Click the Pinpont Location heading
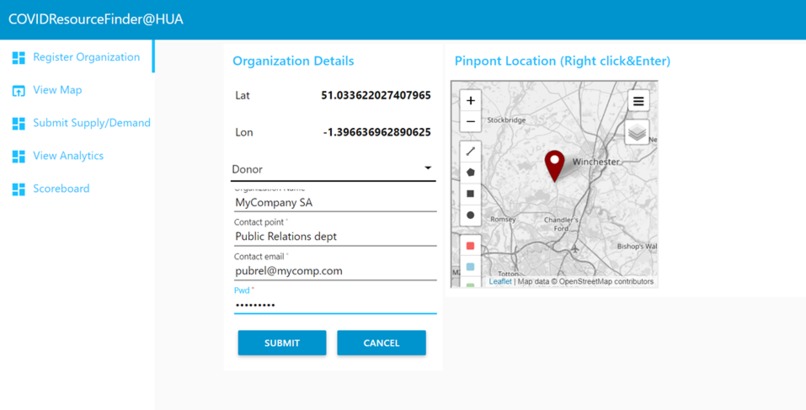Image resolution: width=806 pixels, height=410 pixels. (x=562, y=61)
